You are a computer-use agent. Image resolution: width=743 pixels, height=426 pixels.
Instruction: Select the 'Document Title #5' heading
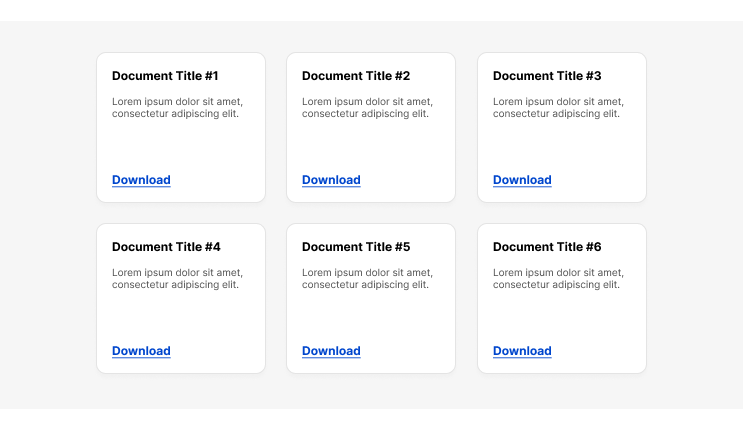[356, 247]
